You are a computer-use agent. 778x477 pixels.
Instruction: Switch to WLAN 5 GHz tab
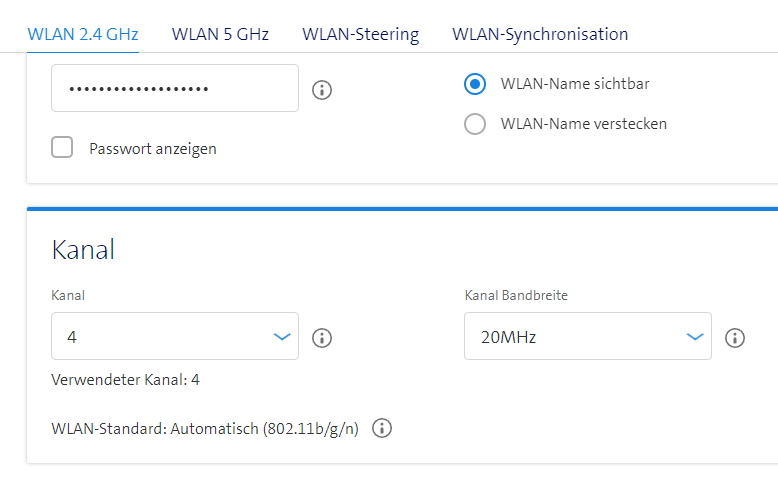pyautogui.click(x=220, y=34)
